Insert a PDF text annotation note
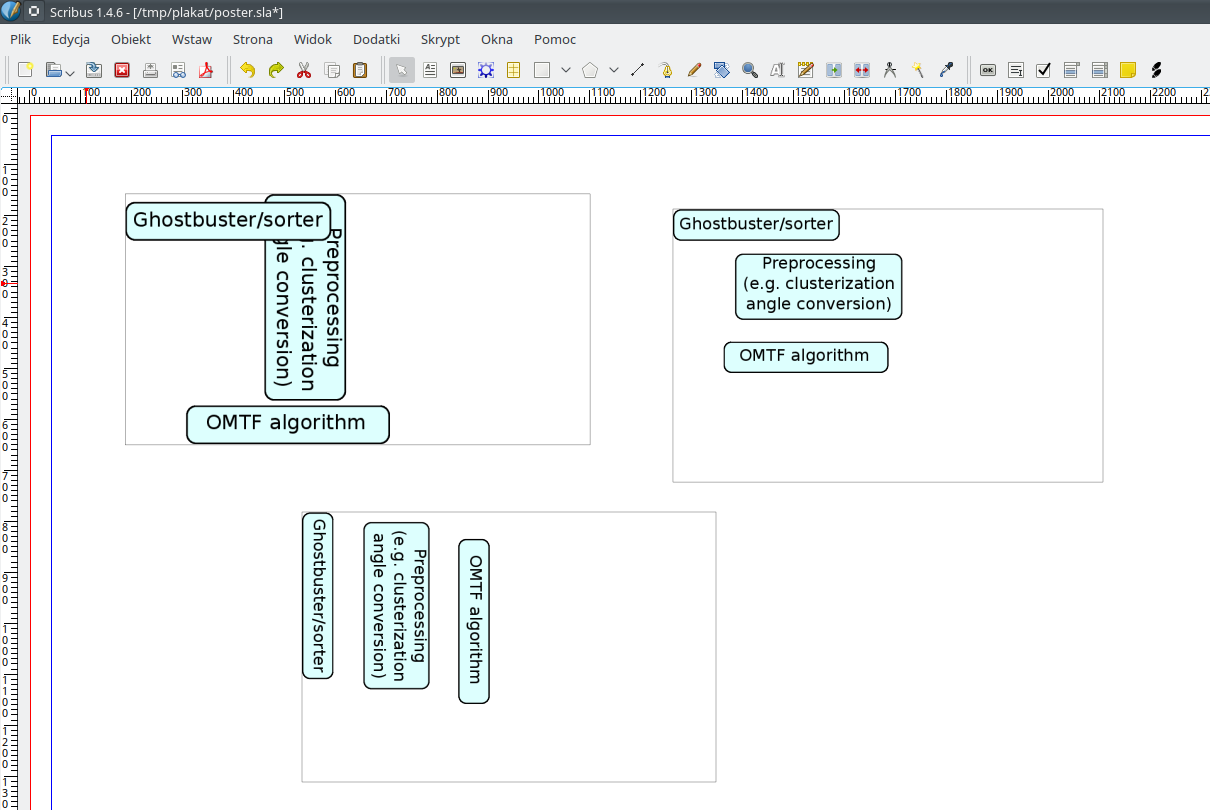 1128,70
